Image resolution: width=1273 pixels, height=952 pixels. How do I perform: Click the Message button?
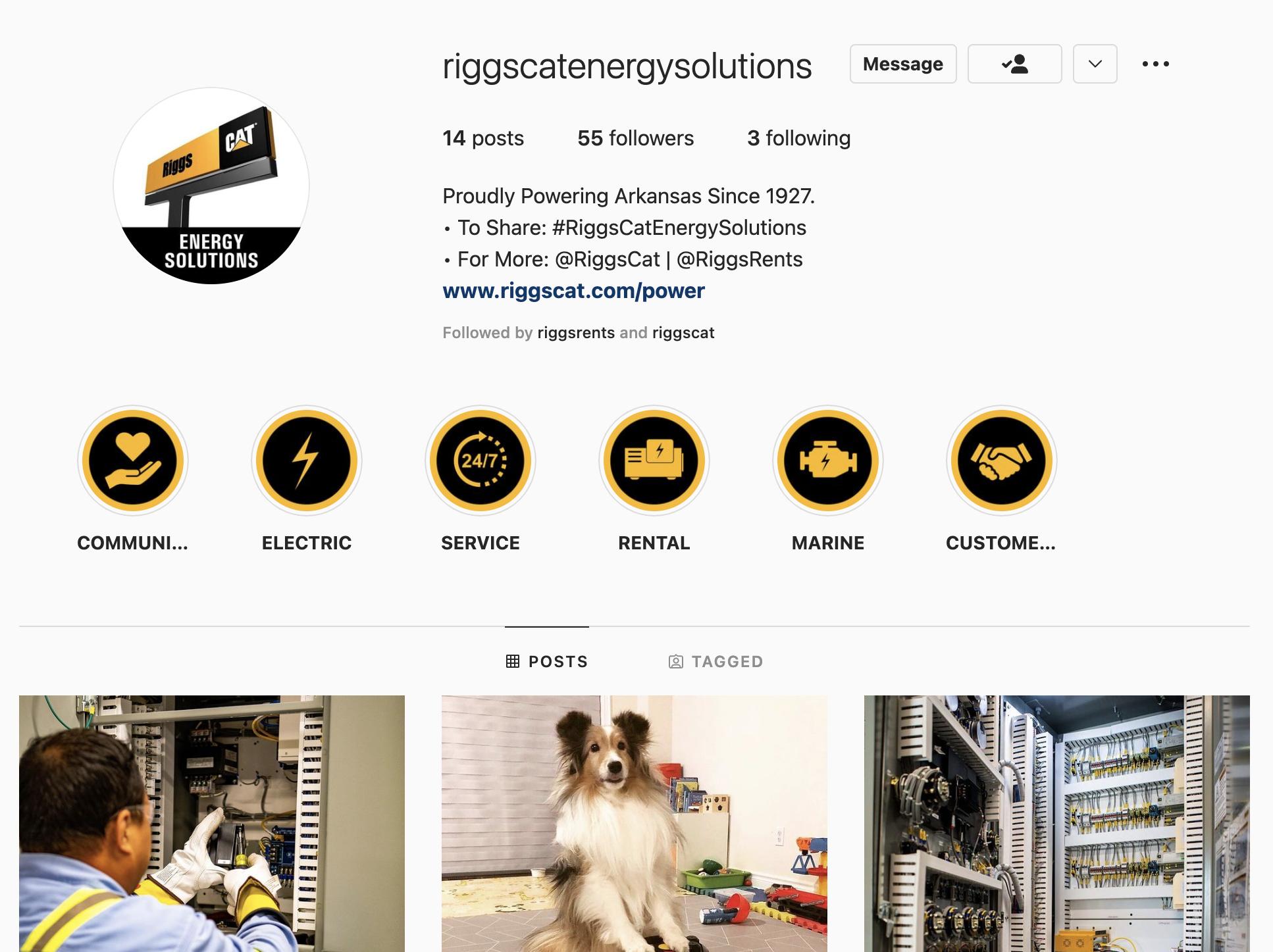(903, 64)
